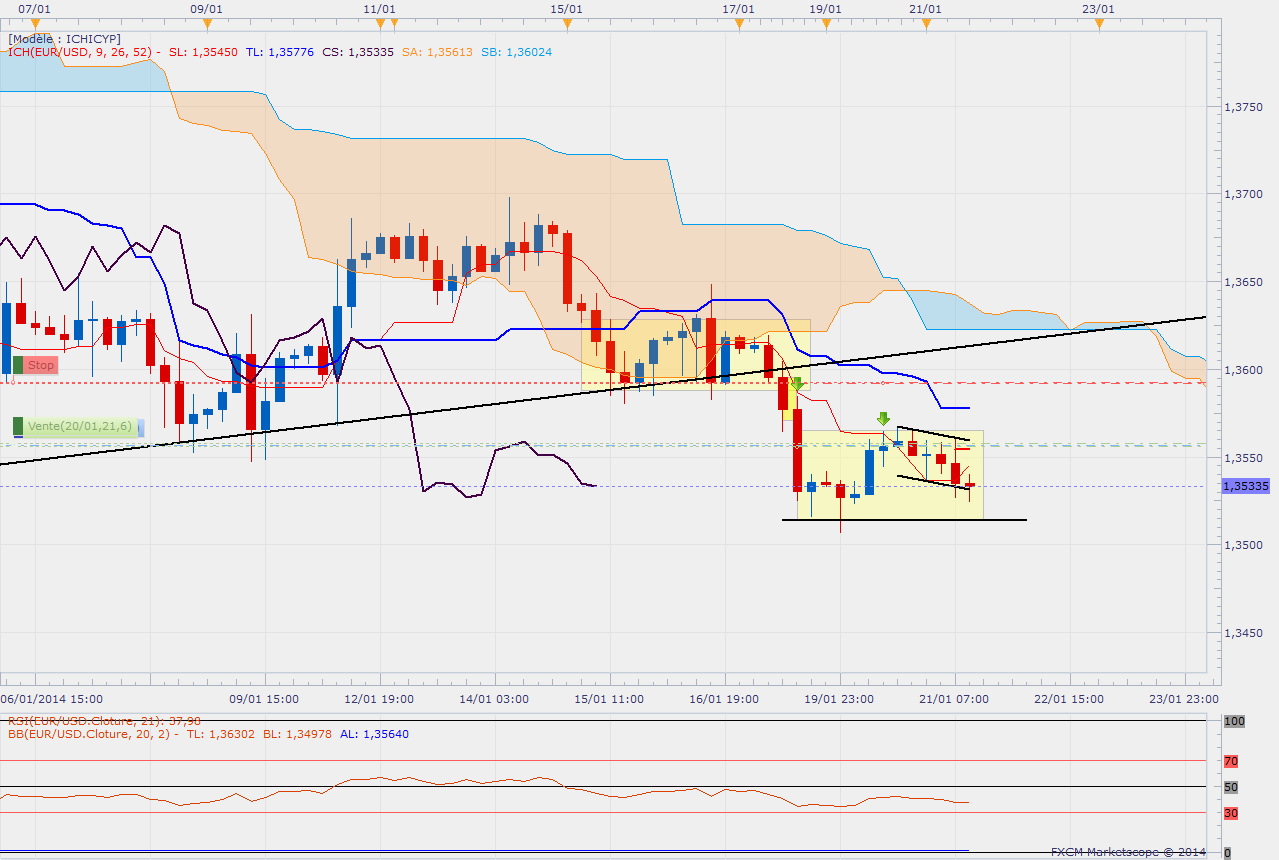Select the green arrow marker above the 17/01 candle

[797, 383]
